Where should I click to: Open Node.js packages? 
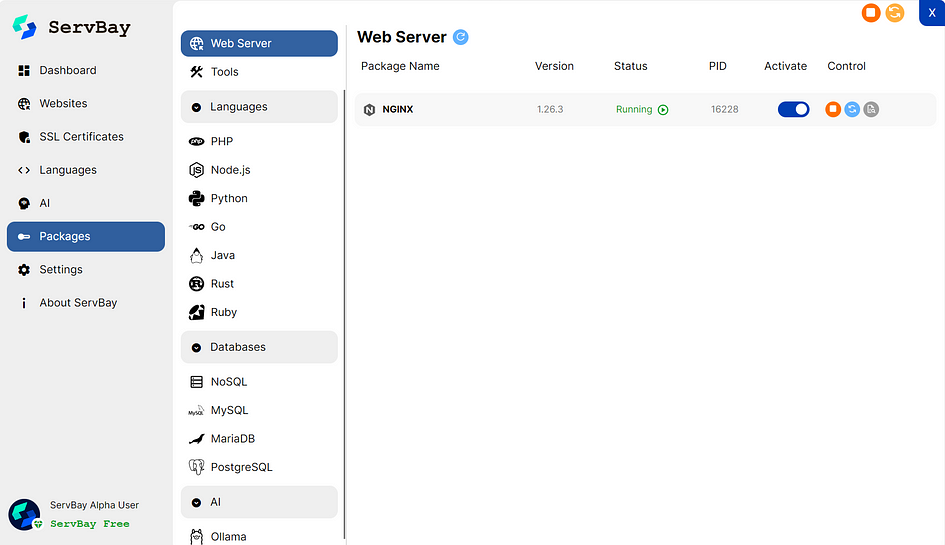click(259, 170)
